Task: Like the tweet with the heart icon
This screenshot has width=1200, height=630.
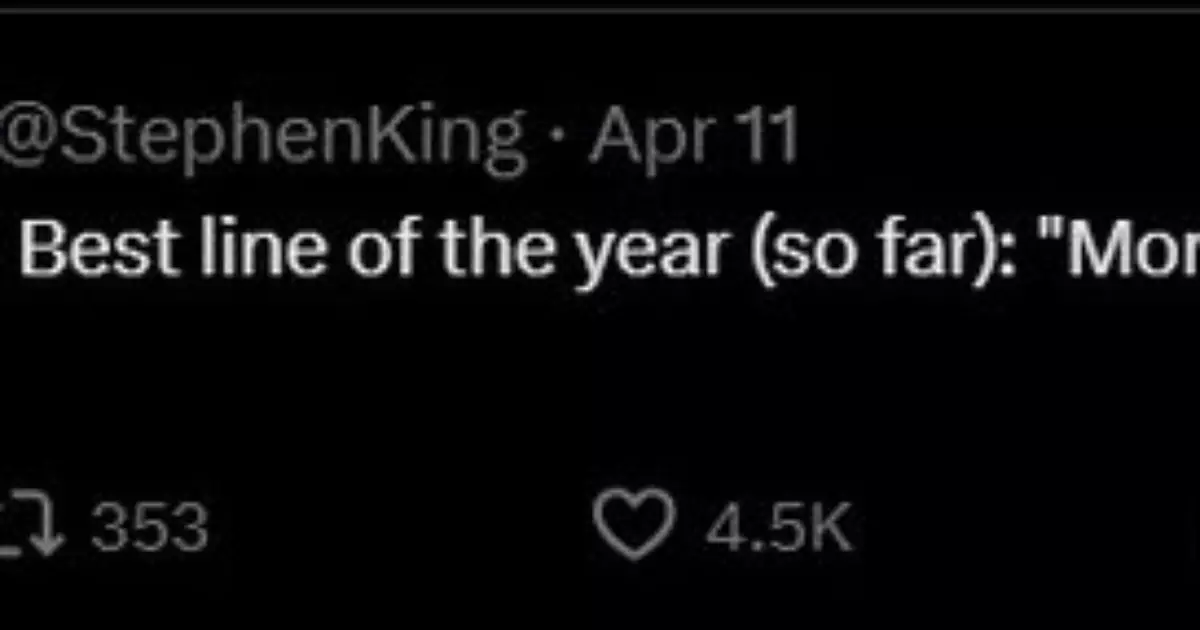Action: (634, 524)
